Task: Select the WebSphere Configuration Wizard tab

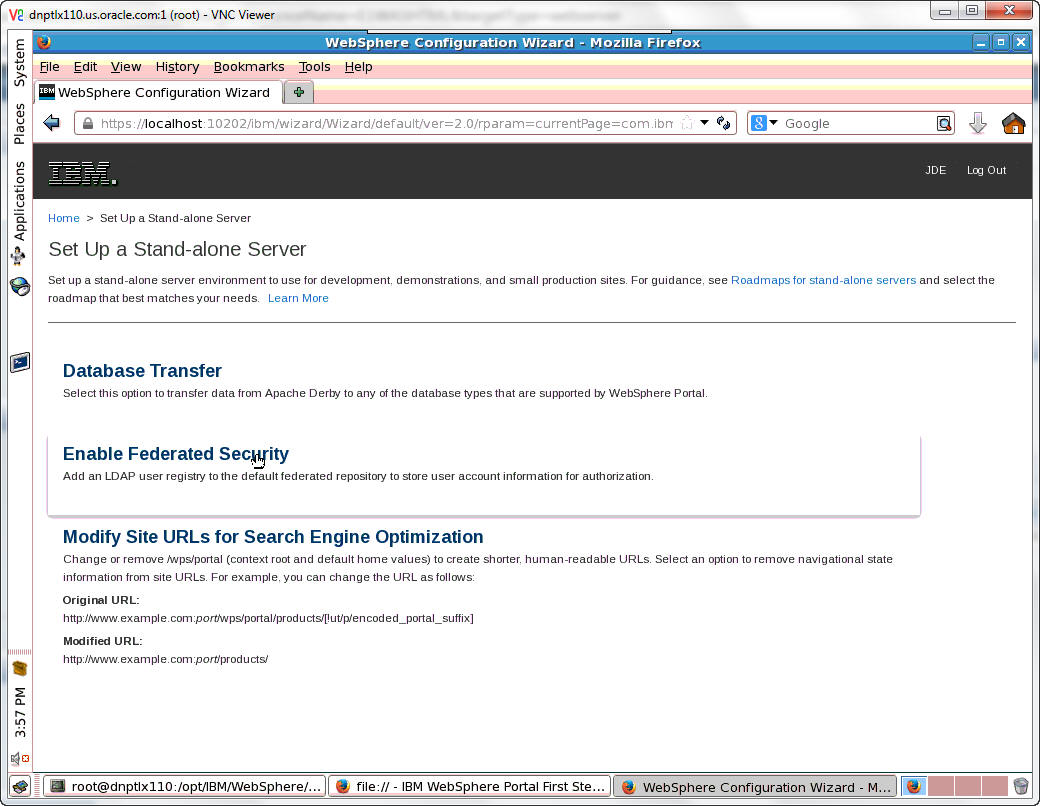Action: tap(159, 92)
